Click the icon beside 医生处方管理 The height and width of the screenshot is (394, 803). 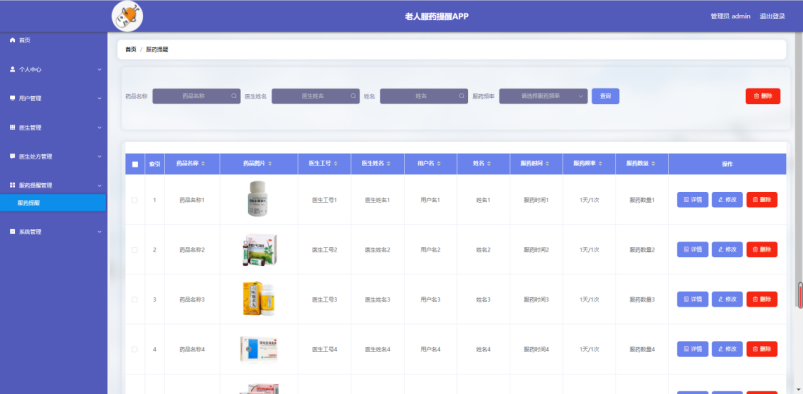coord(12,156)
